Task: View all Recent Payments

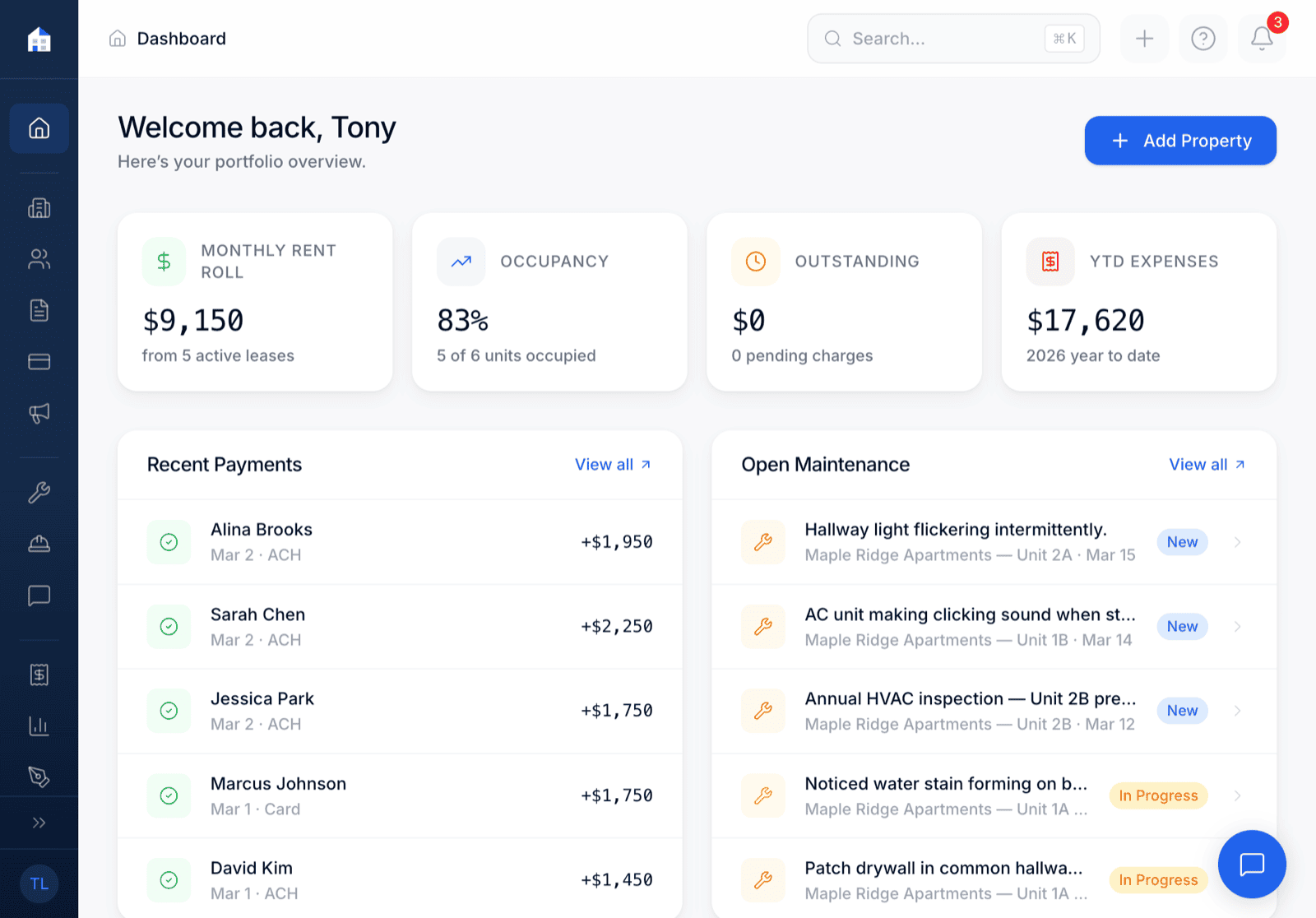Action: pyautogui.click(x=612, y=464)
